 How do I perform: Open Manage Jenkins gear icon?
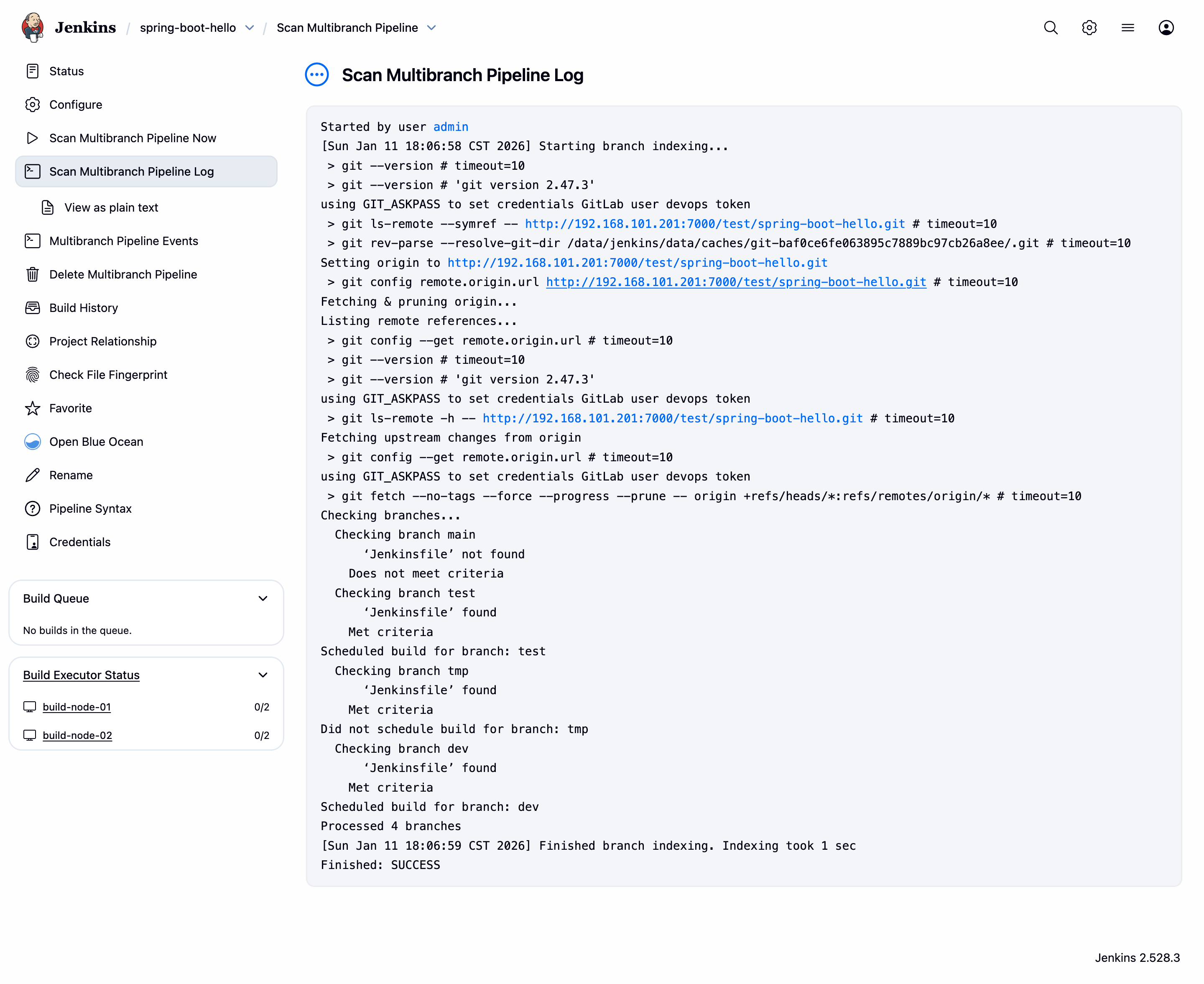1089,28
